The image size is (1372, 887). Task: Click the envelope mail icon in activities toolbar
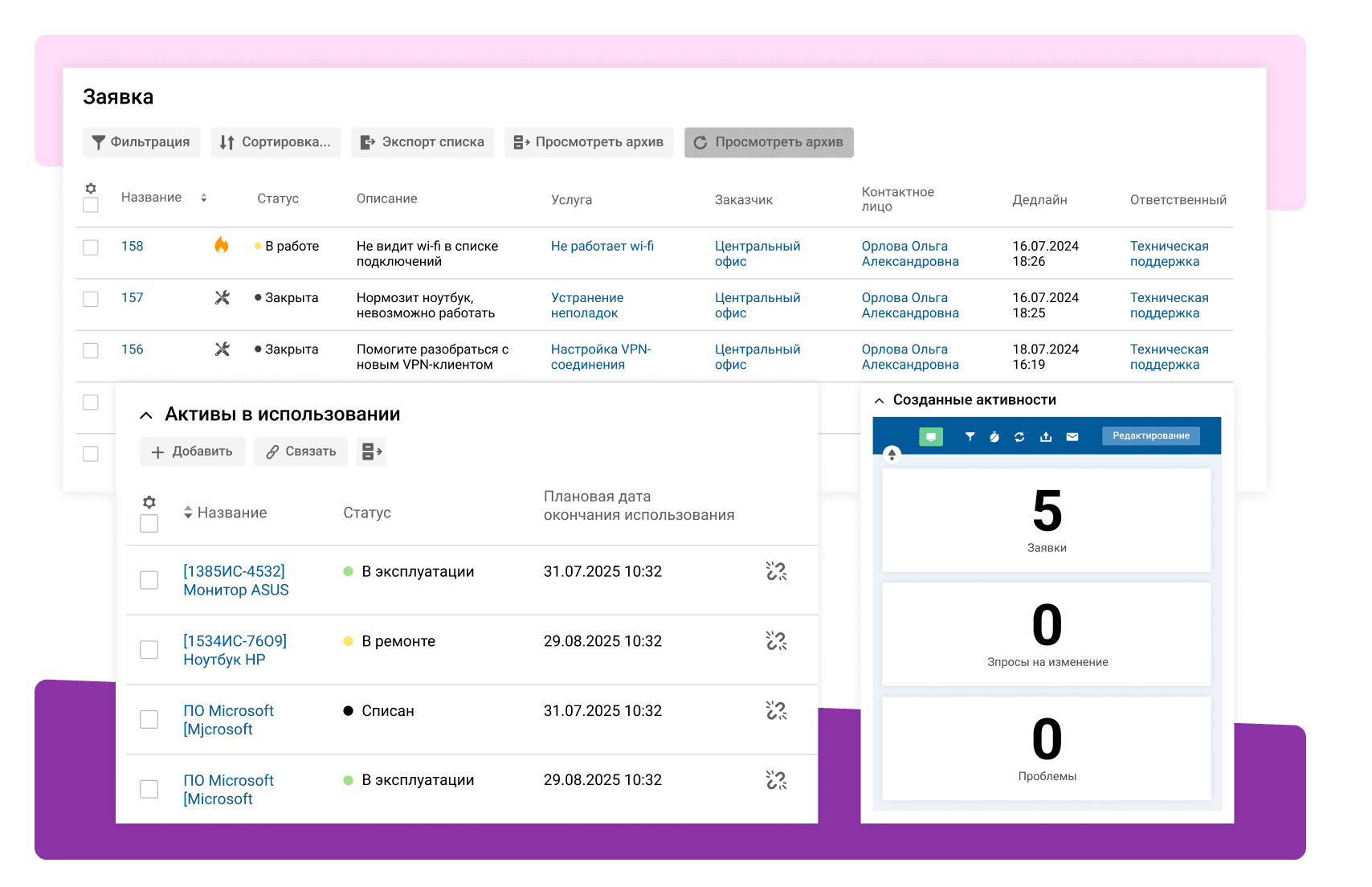(x=1072, y=436)
